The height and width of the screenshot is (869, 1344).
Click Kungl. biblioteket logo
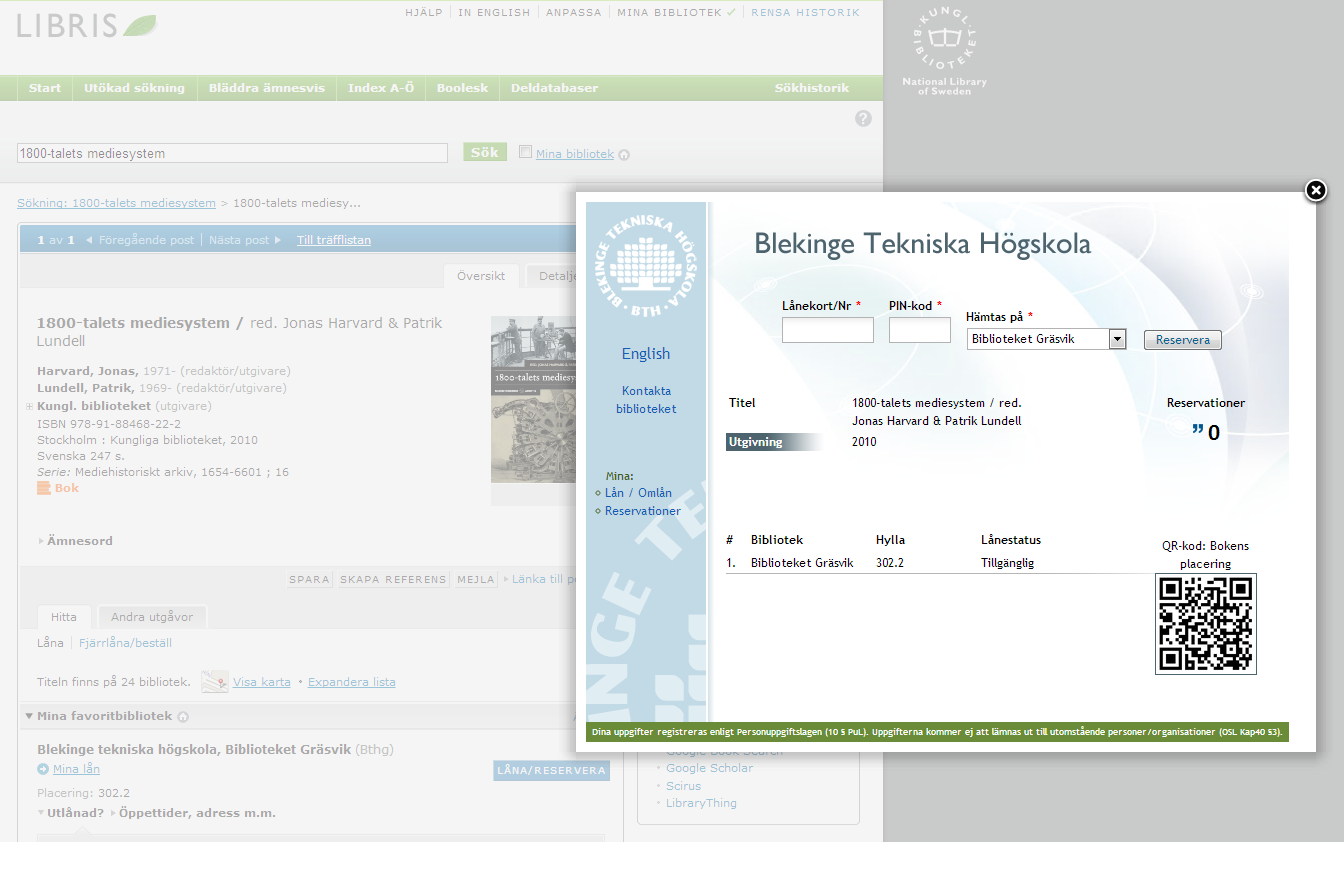[x=944, y=50]
